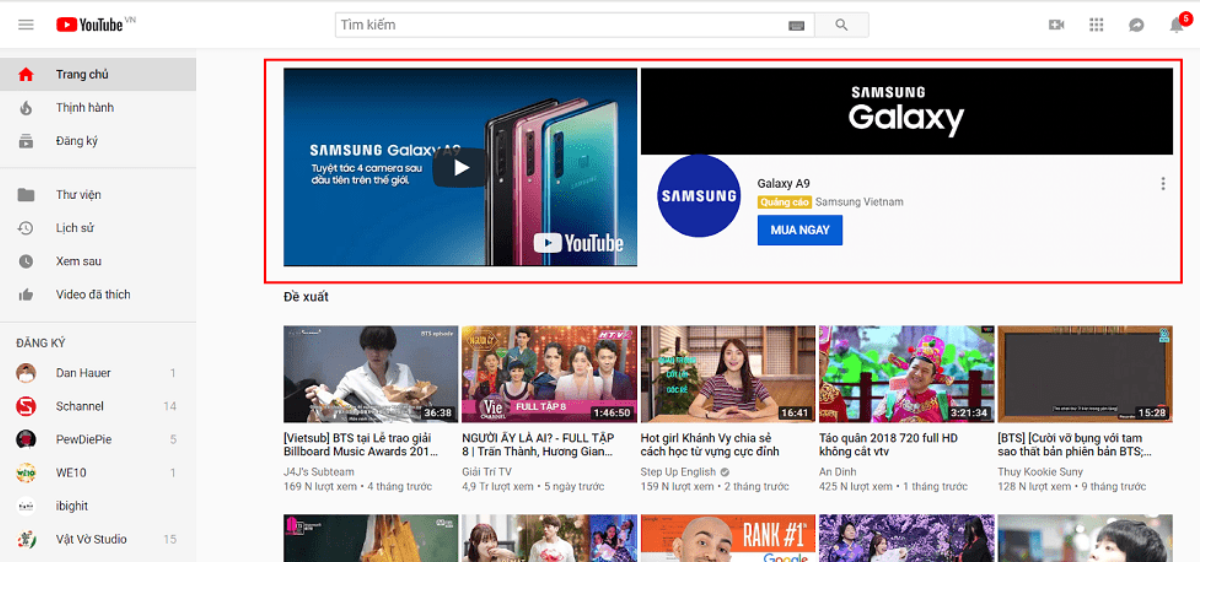Click the Samsung Vietnam advertiser link
This screenshot has width=1212, height=594.
pos(859,202)
